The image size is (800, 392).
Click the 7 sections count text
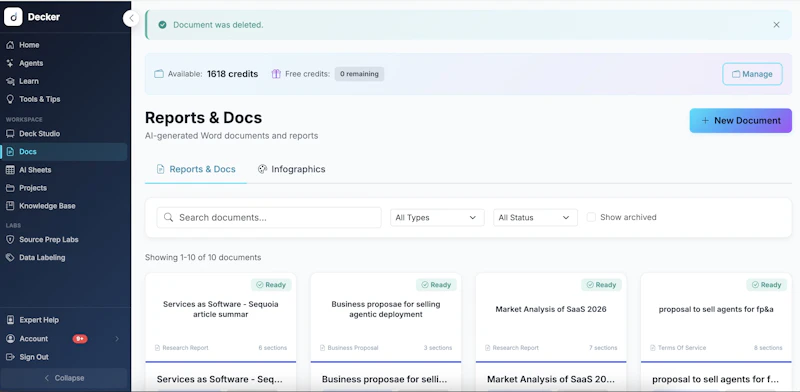(x=603, y=348)
